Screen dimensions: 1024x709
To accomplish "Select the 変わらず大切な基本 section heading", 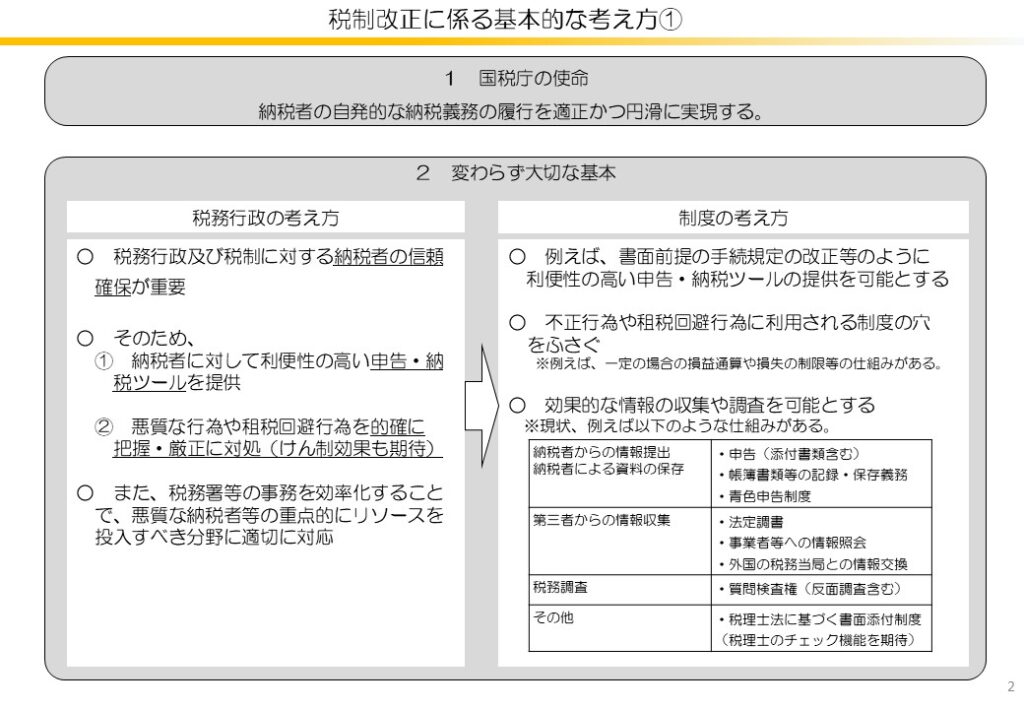I will tap(516, 173).
